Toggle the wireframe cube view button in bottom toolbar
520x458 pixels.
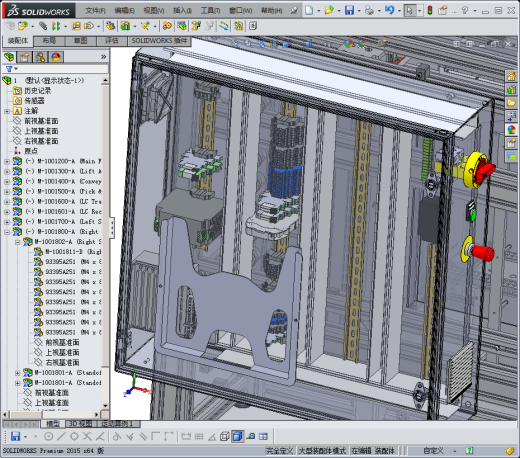(x=225, y=436)
